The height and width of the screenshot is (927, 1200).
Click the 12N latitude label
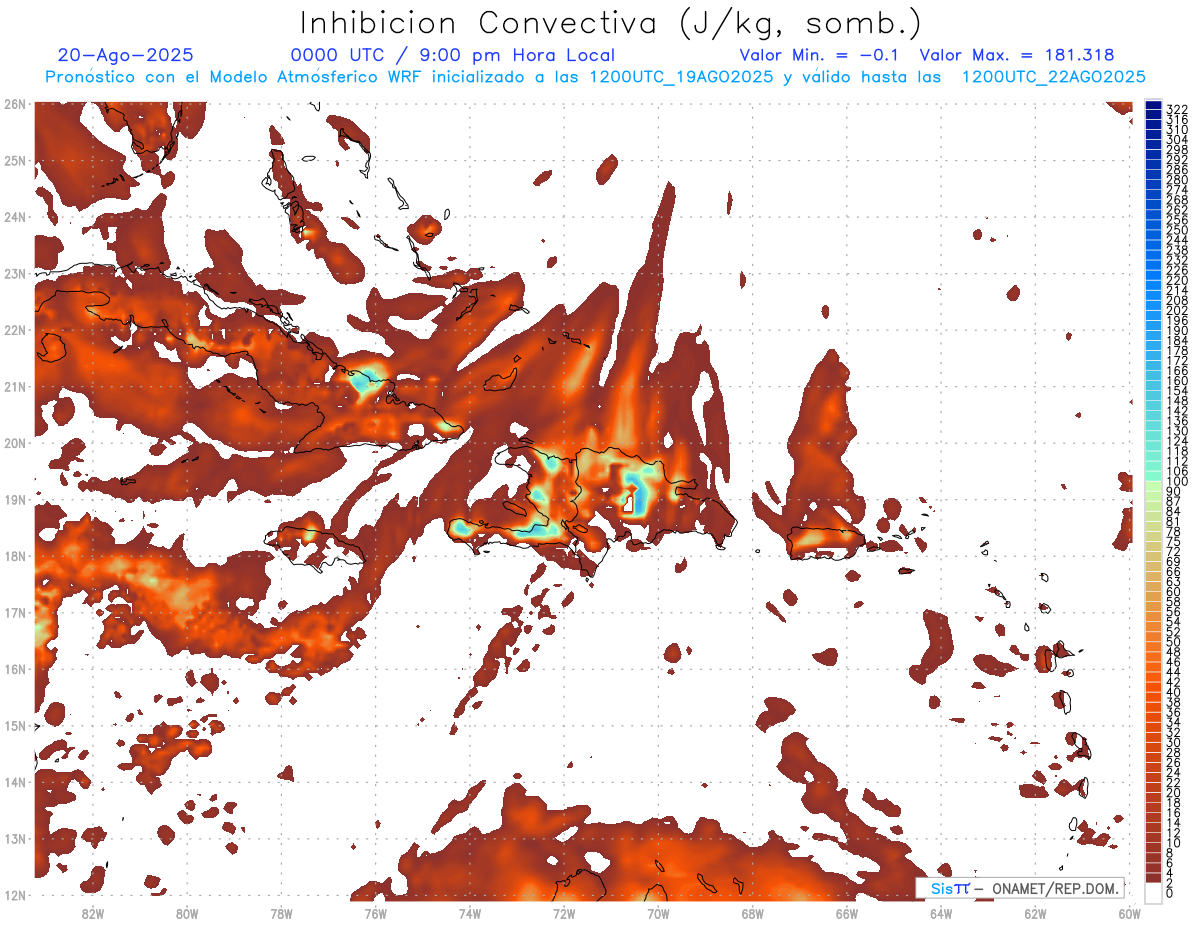[15, 894]
